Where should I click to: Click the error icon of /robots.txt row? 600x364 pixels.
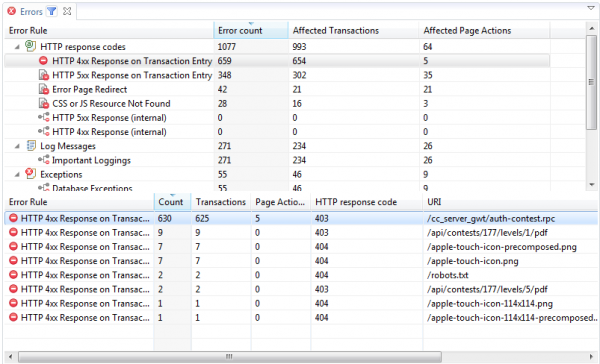(x=13, y=275)
